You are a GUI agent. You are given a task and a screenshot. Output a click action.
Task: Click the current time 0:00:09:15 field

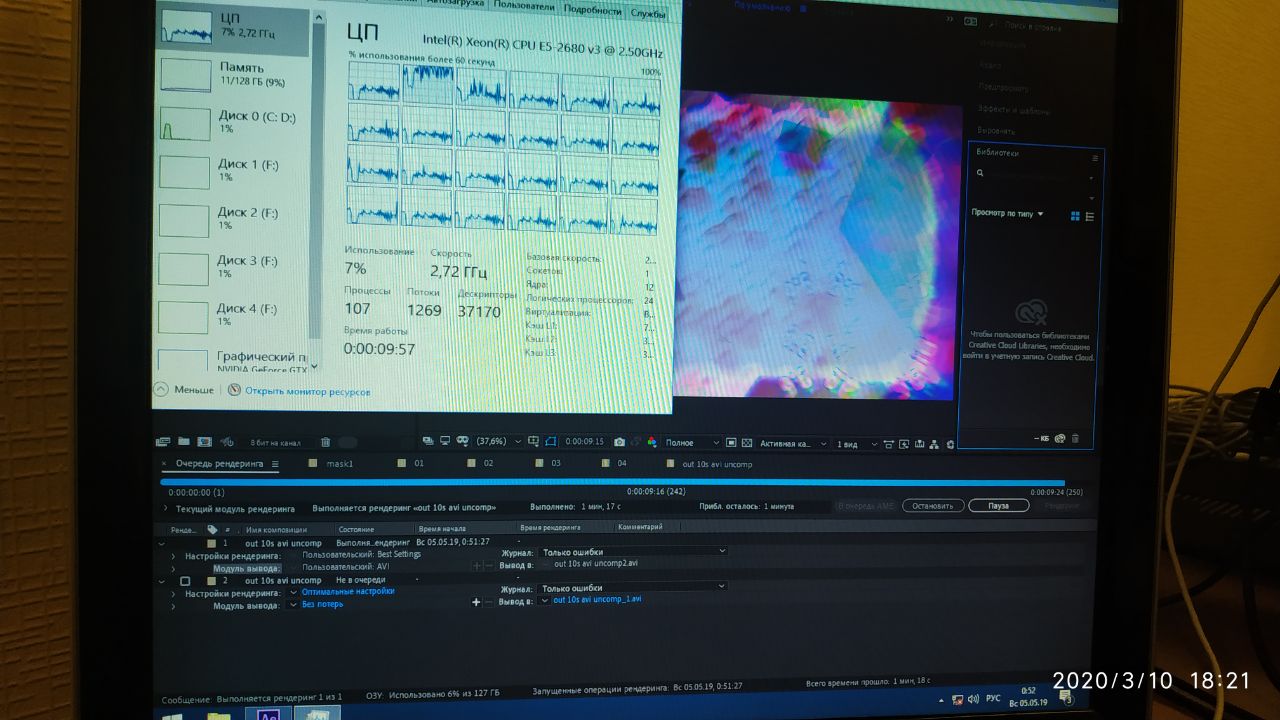pyautogui.click(x=585, y=441)
